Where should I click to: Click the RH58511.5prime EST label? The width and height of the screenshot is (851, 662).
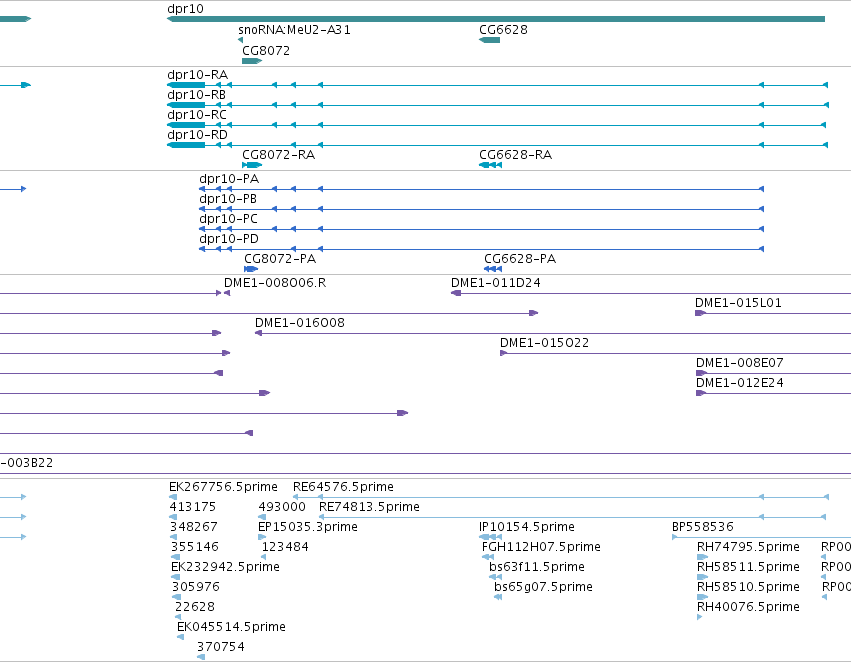tap(748, 568)
